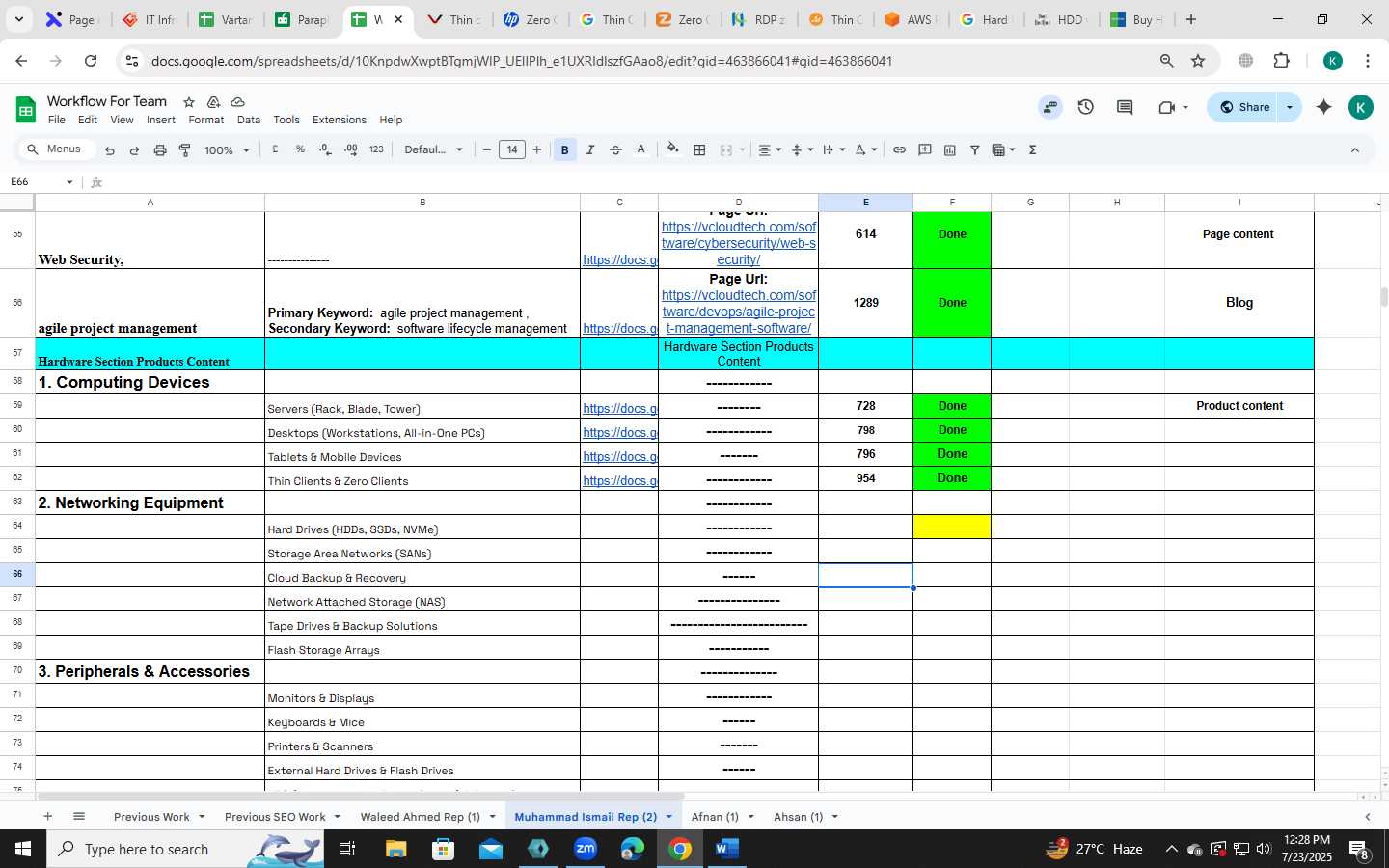Open the Functions sigma icon
The height and width of the screenshot is (868, 1389).
coord(1033,149)
